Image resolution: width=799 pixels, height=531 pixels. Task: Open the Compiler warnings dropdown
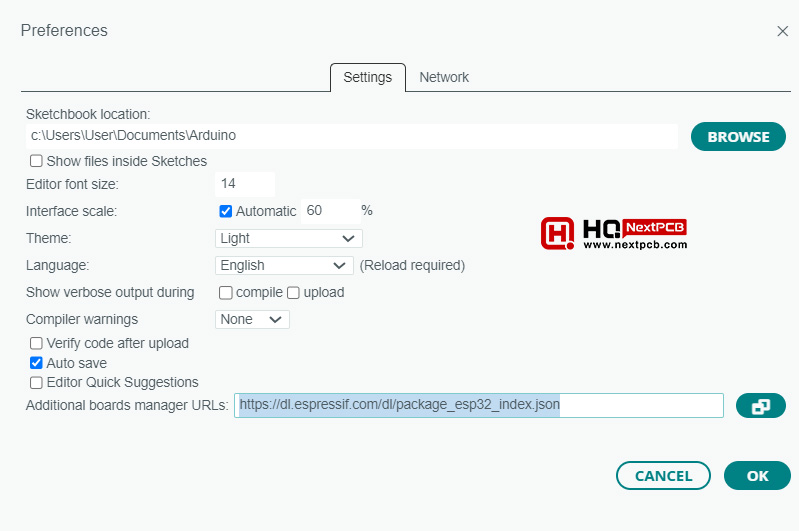pyautogui.click(x=252, y=319)
